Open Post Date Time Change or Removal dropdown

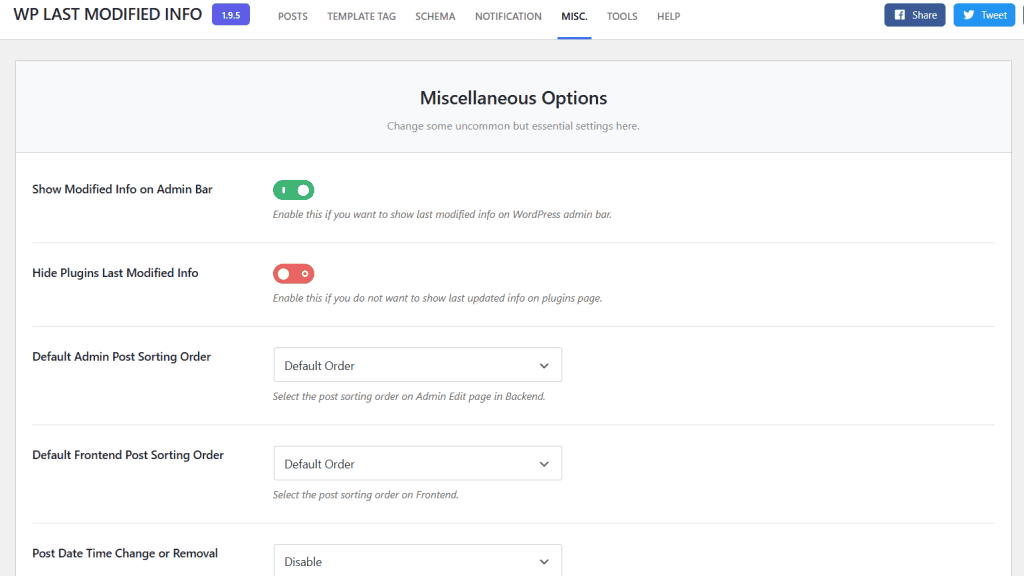pyautogui.click(x=417, y=561)
